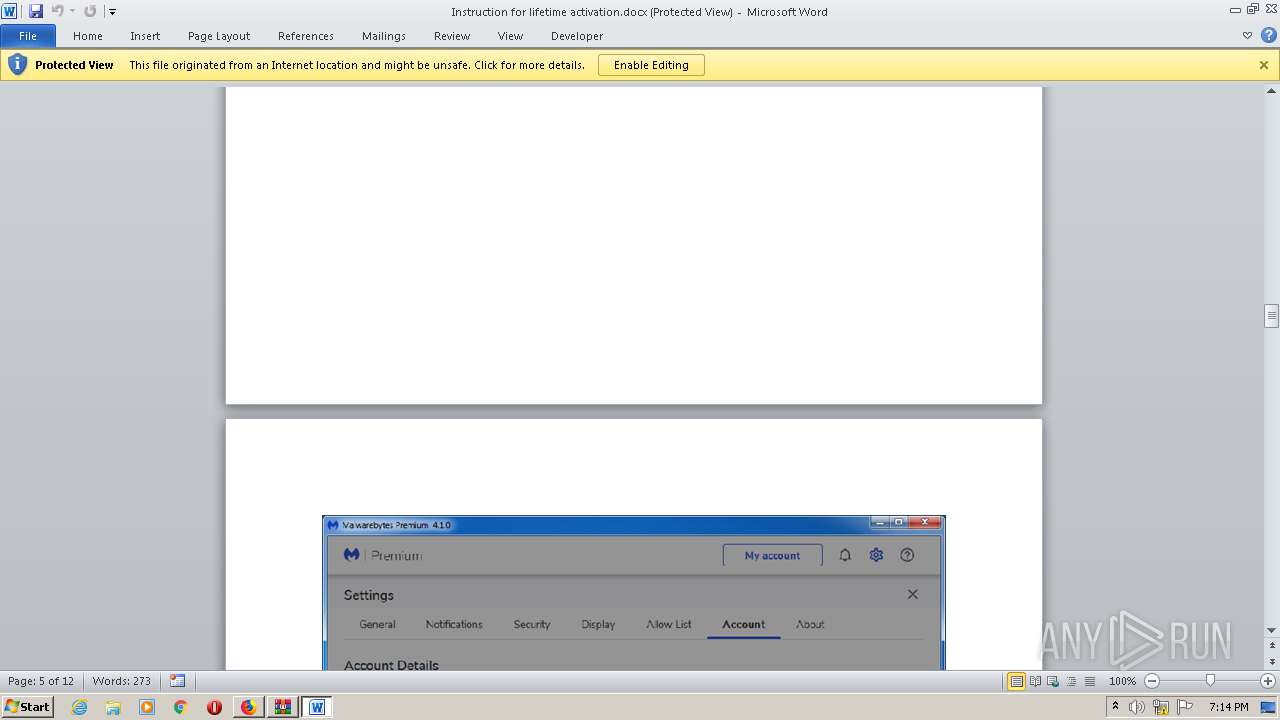The image size is (1280, 720).
Task: Click the volume speaker tray icon
Action: (x=1137, y=707)
